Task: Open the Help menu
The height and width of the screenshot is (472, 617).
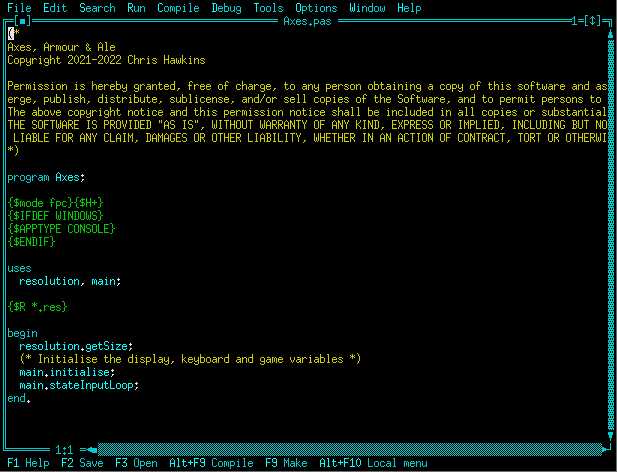Action: (x=409, y=8)
